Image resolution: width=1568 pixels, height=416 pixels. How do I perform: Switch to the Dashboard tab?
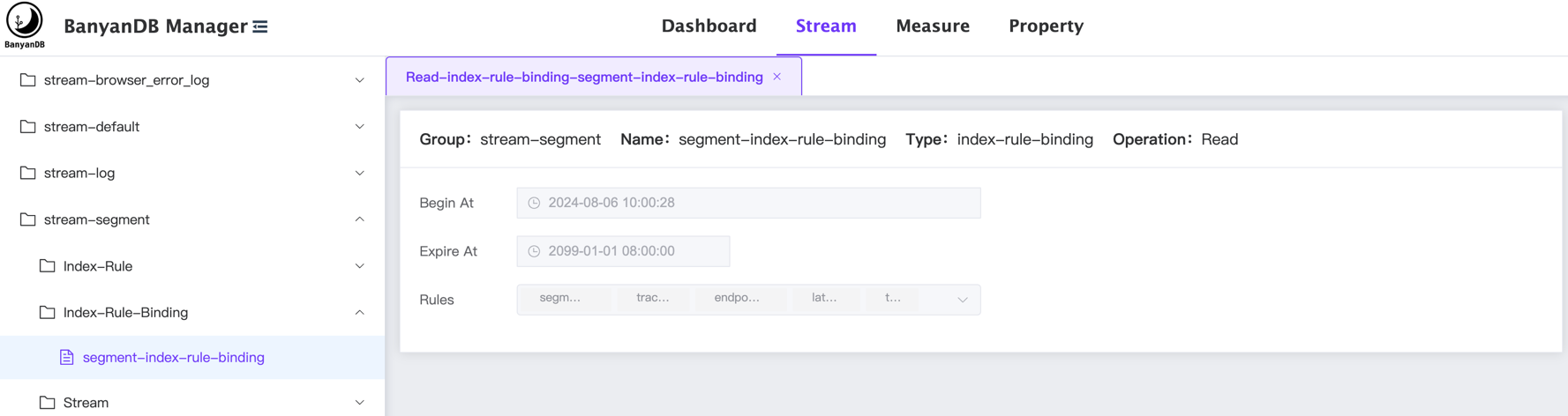click(x=709, y=26)
